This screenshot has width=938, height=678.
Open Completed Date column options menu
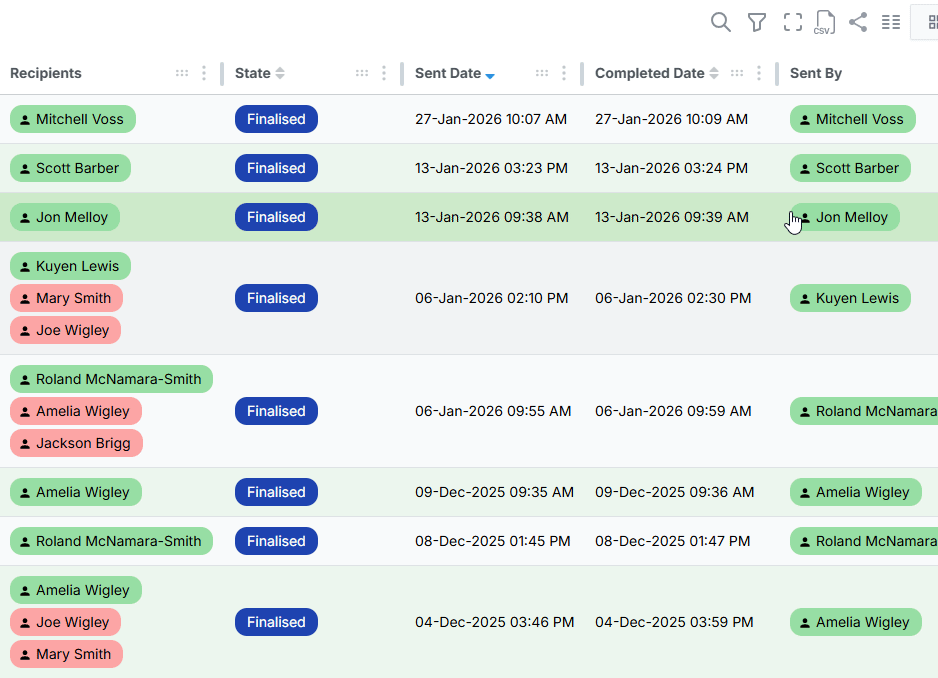point(759,73)
